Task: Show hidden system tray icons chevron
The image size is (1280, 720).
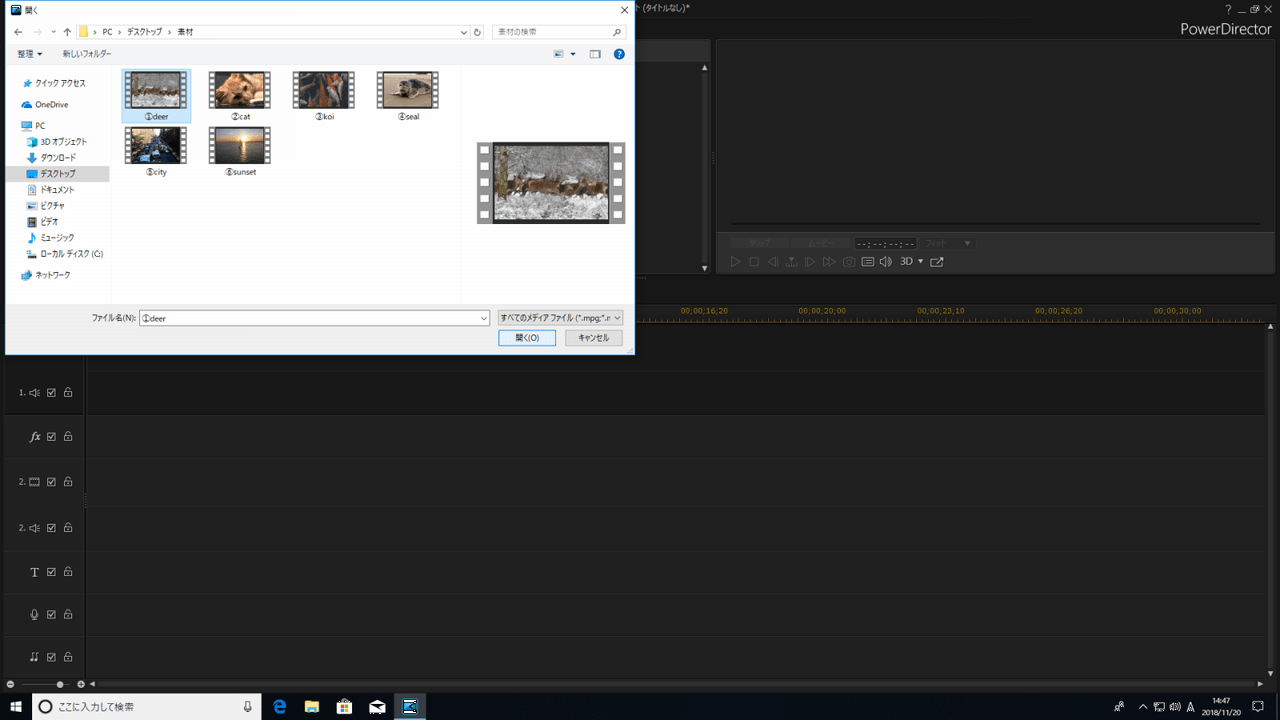Action: (x=1143, y=707)
